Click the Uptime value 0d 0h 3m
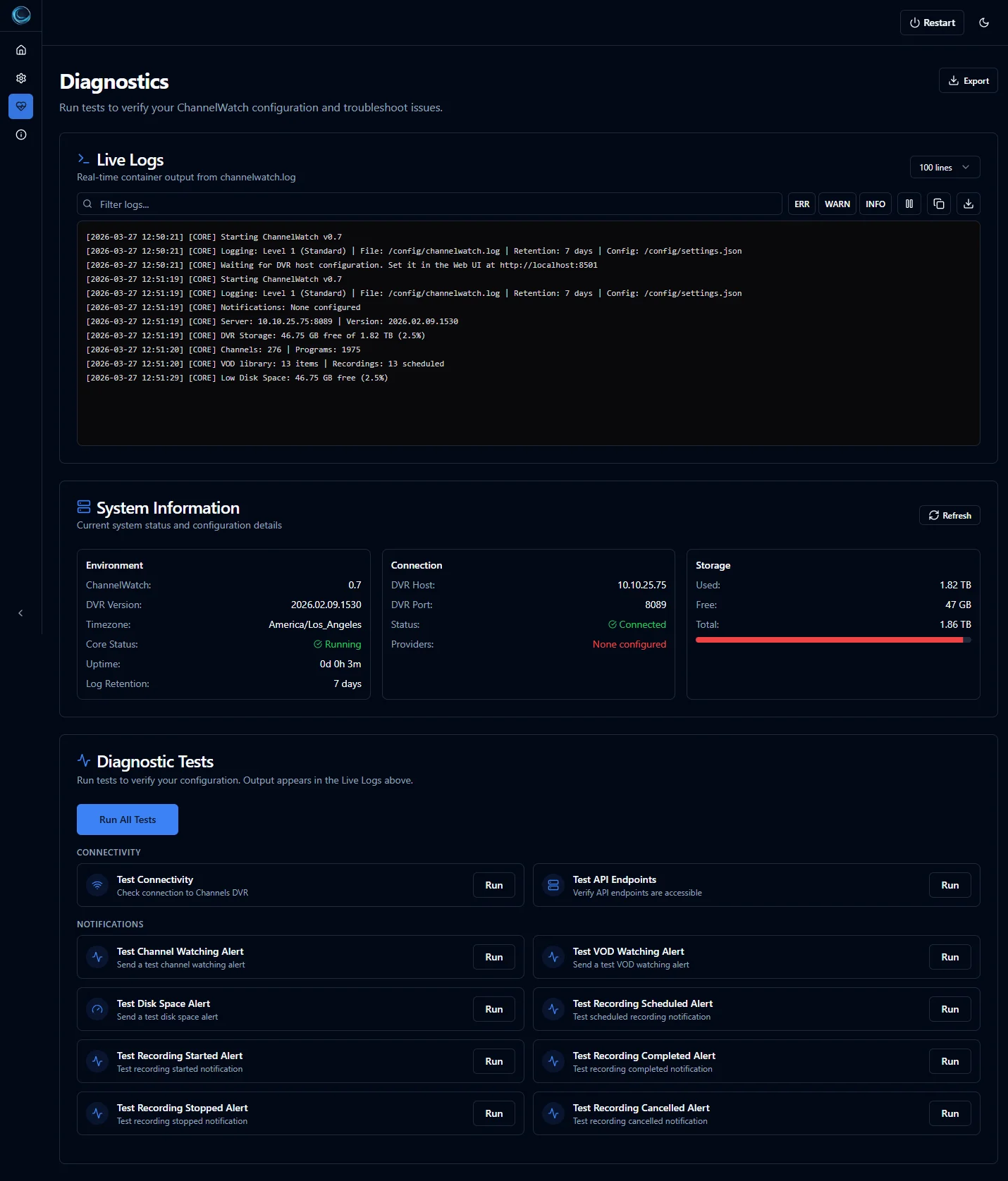This screenshot has height=1181, width=1008. [x=340, y=664]
